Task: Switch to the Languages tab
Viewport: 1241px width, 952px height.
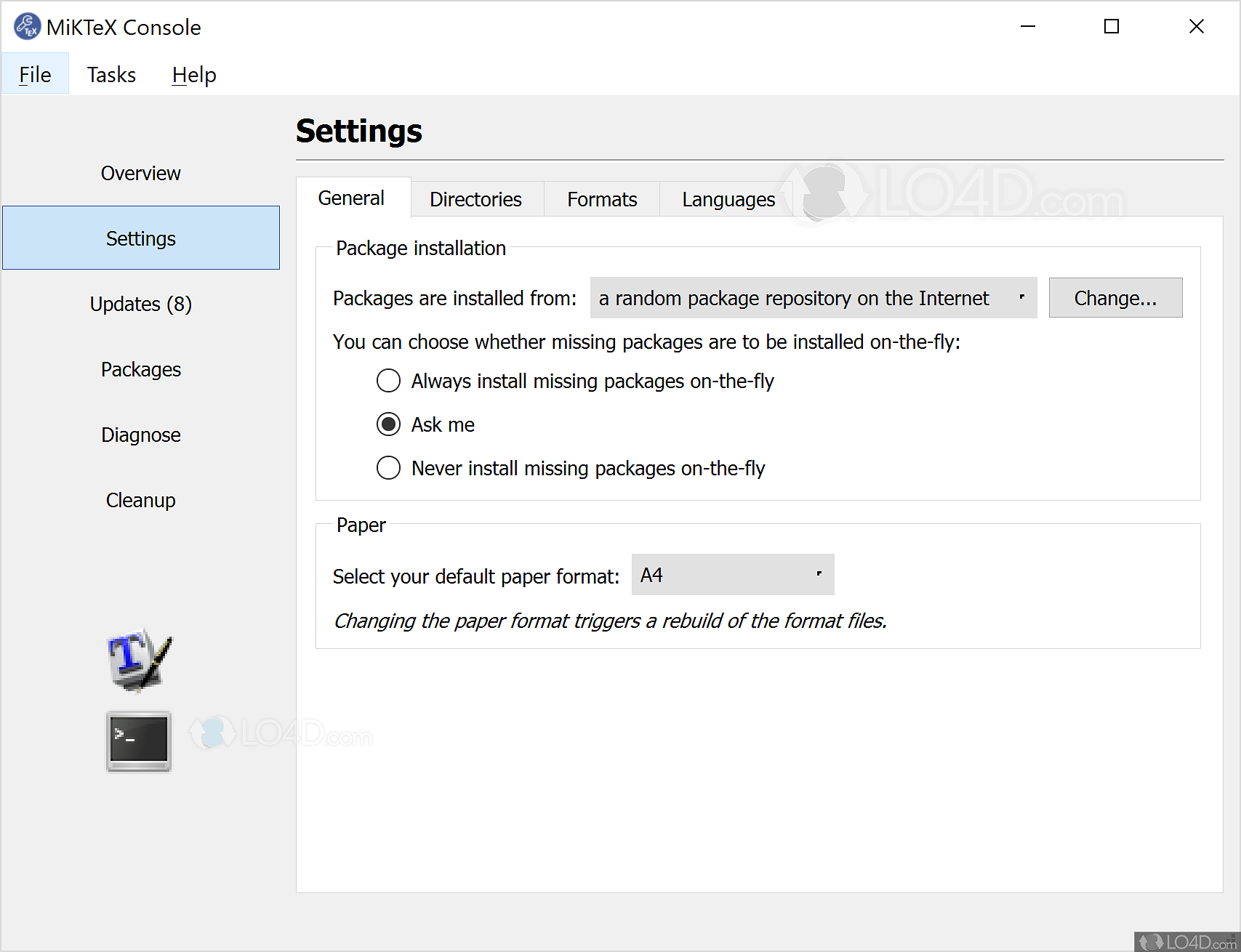Action: click(728, 199)
